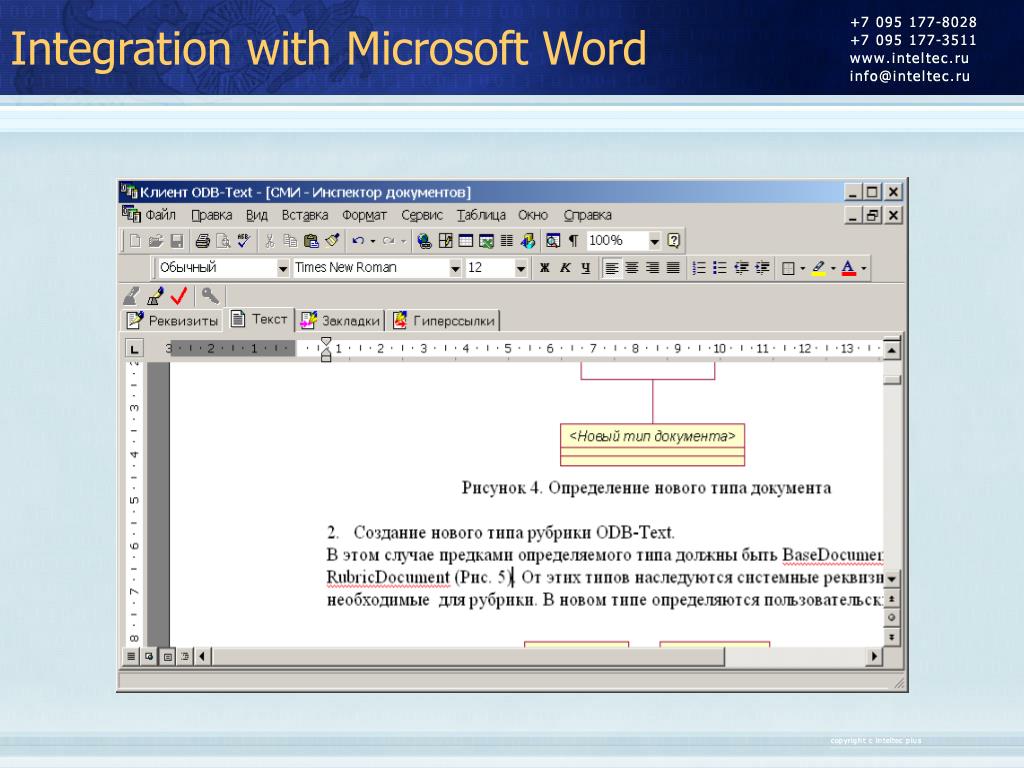Click the wrench settings icon

pyautogui.click(x=210, y=296)
